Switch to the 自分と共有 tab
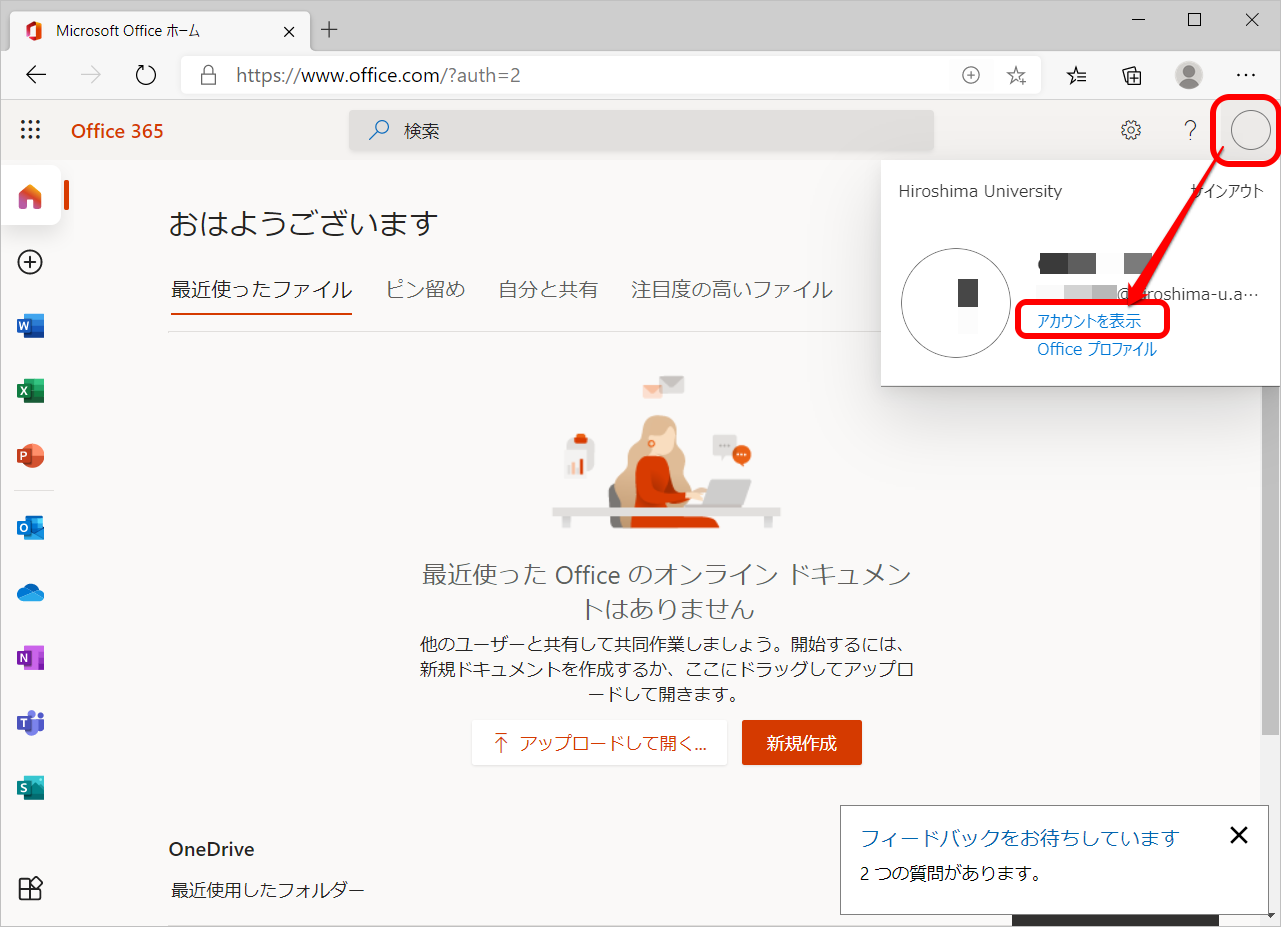The width and height of the screenshot is (1281, 927). tap(548, 290)
